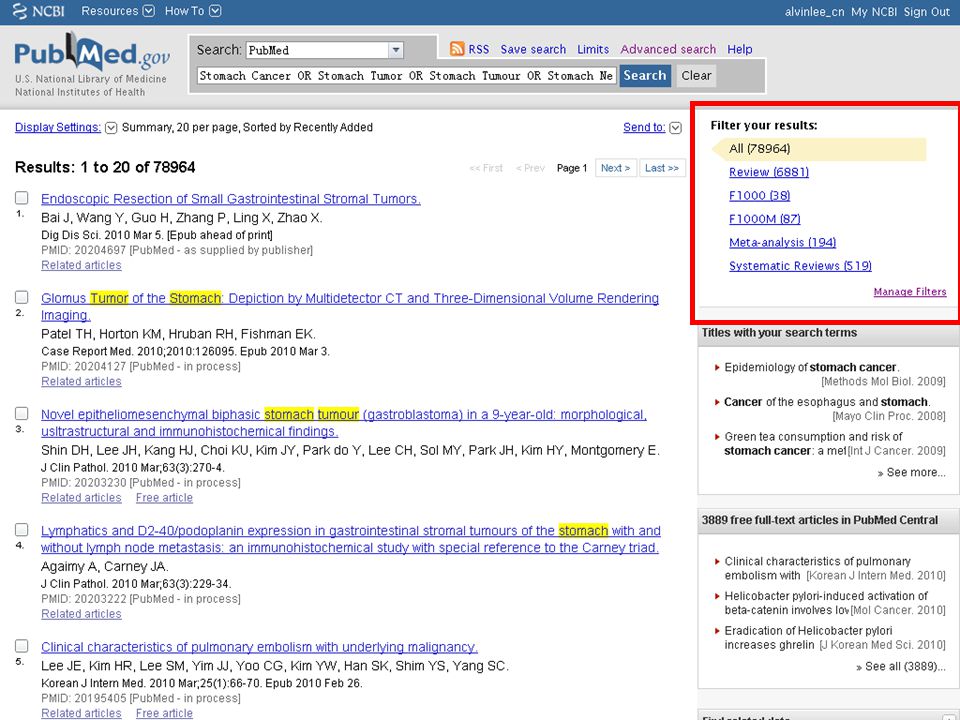Image resolution: width=960 pixels, height=720 pixels.
Task: Open Helicobacter pylori-induced activation of beta-catenin article
Action: [x=827, y=603]
